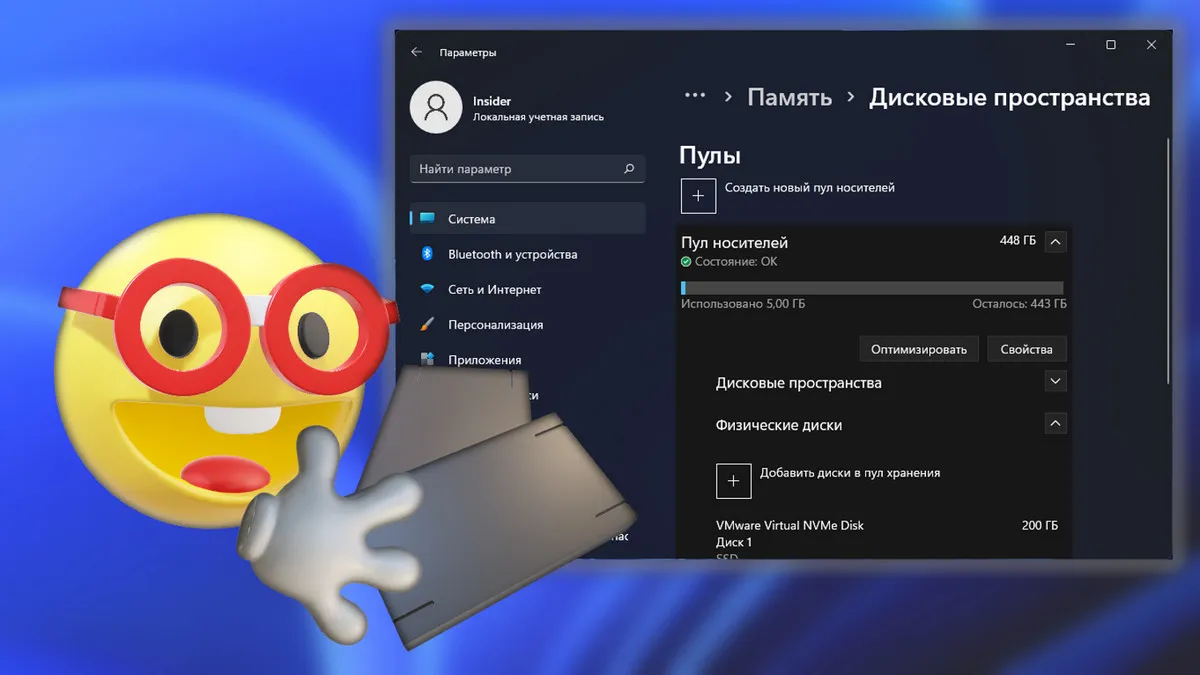Click the brush icon for Персонализация
The height and width of the screenshot is (675, 1200).
pos(427,325)
